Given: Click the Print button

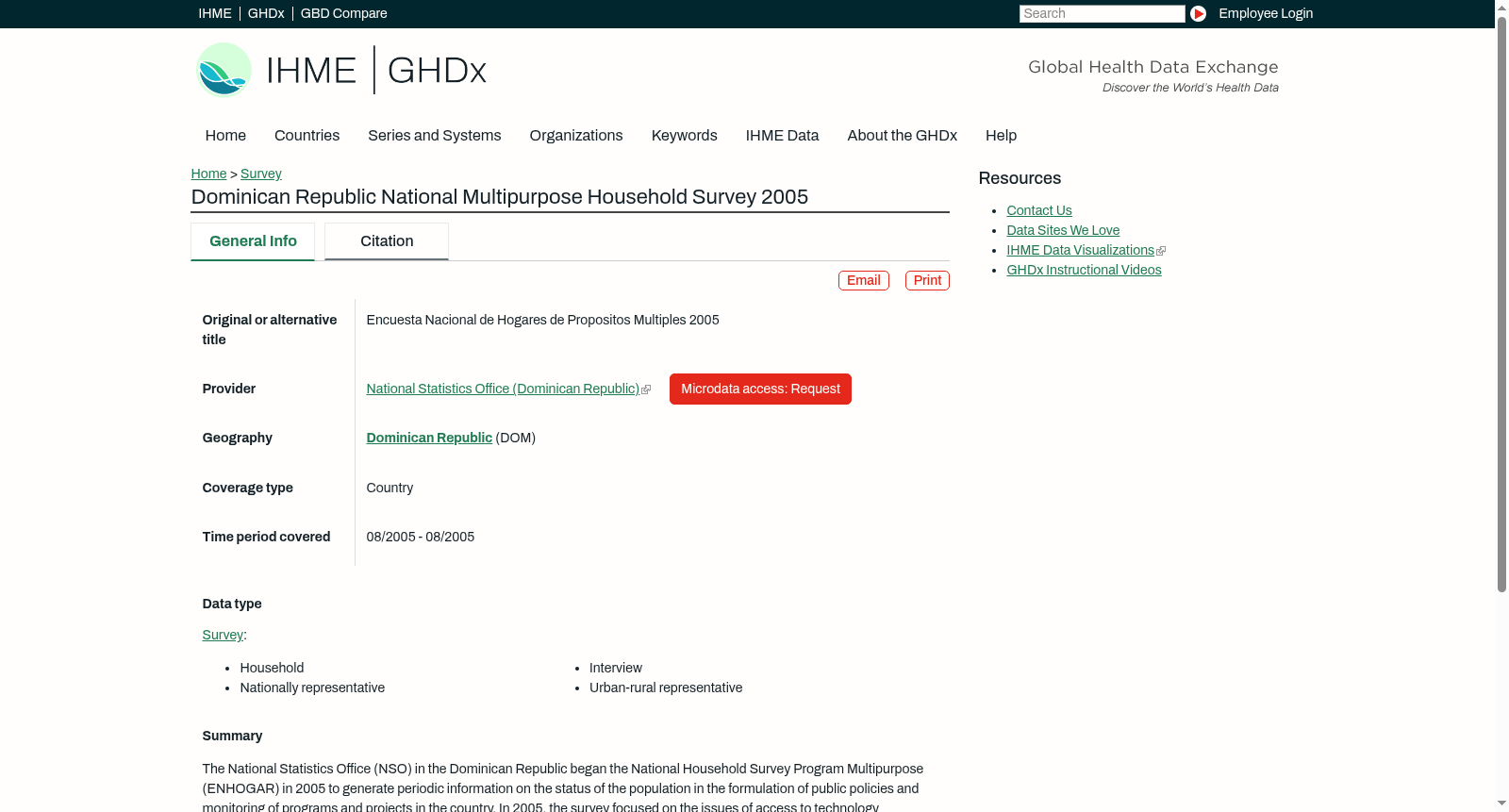Looking at the screenshot, I should tap(927, 280).
